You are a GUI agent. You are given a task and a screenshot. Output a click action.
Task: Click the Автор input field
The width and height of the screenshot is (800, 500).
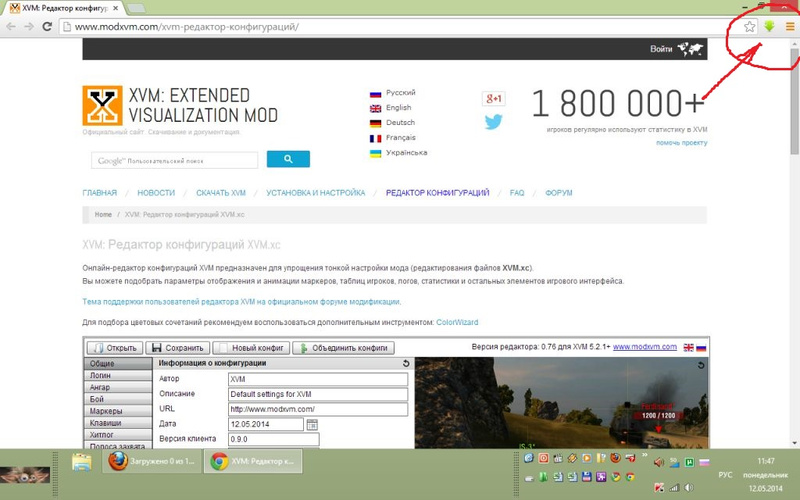pyautogui.click(x=317, y=380)
